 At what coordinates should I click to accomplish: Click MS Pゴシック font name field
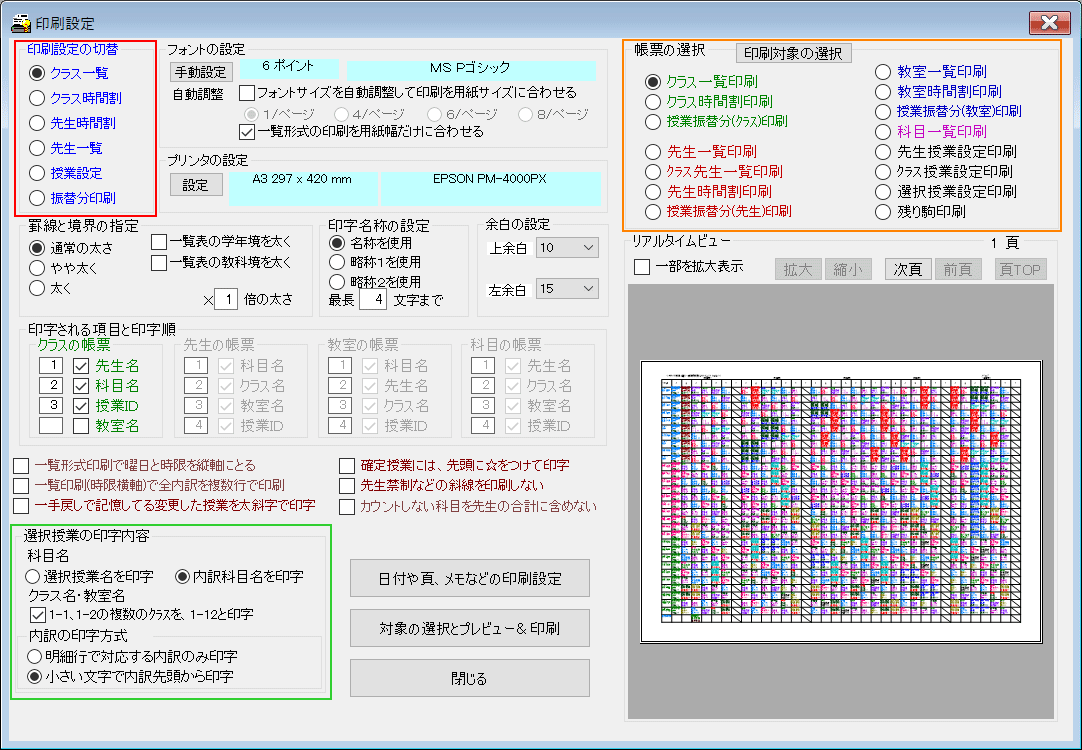click(x=471, y=70)
